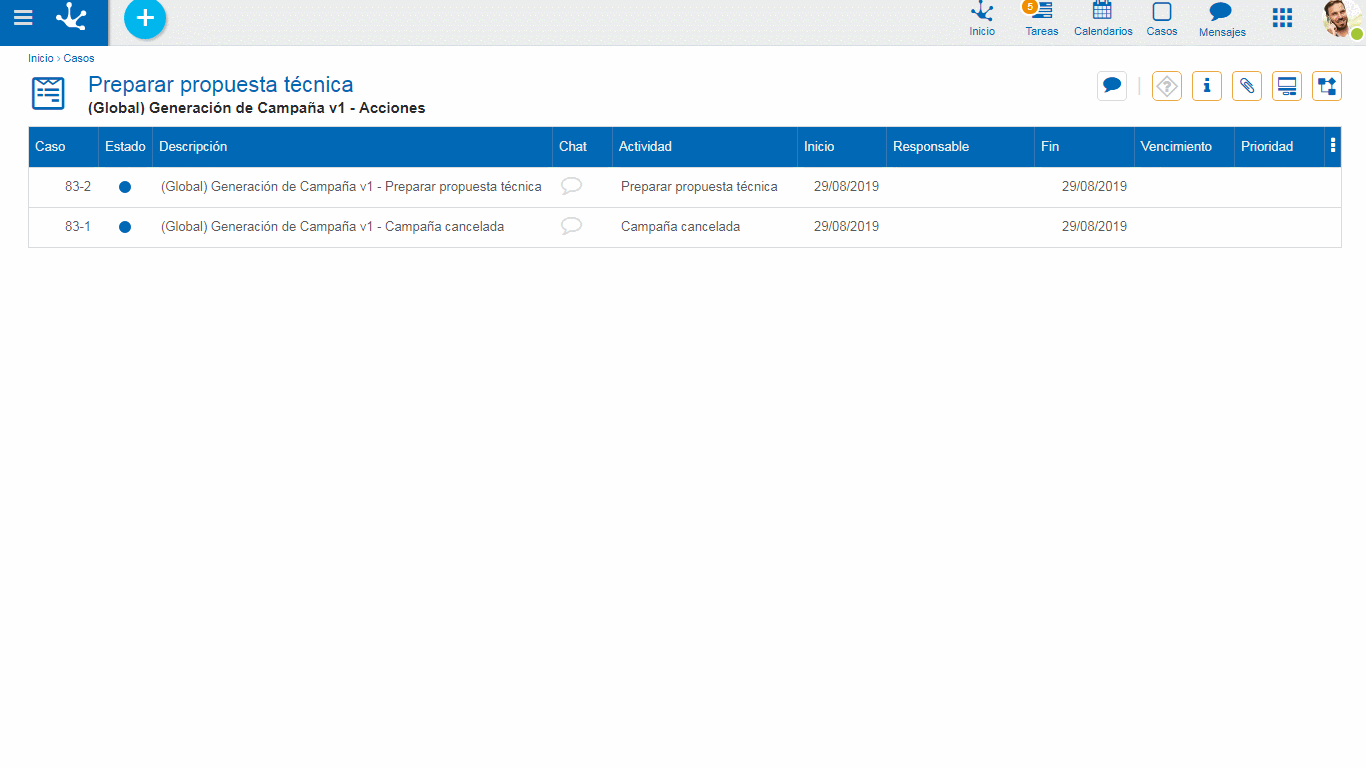Select the Campaña cancelada case row
The image size is (1366, 768).
[332, 227]
